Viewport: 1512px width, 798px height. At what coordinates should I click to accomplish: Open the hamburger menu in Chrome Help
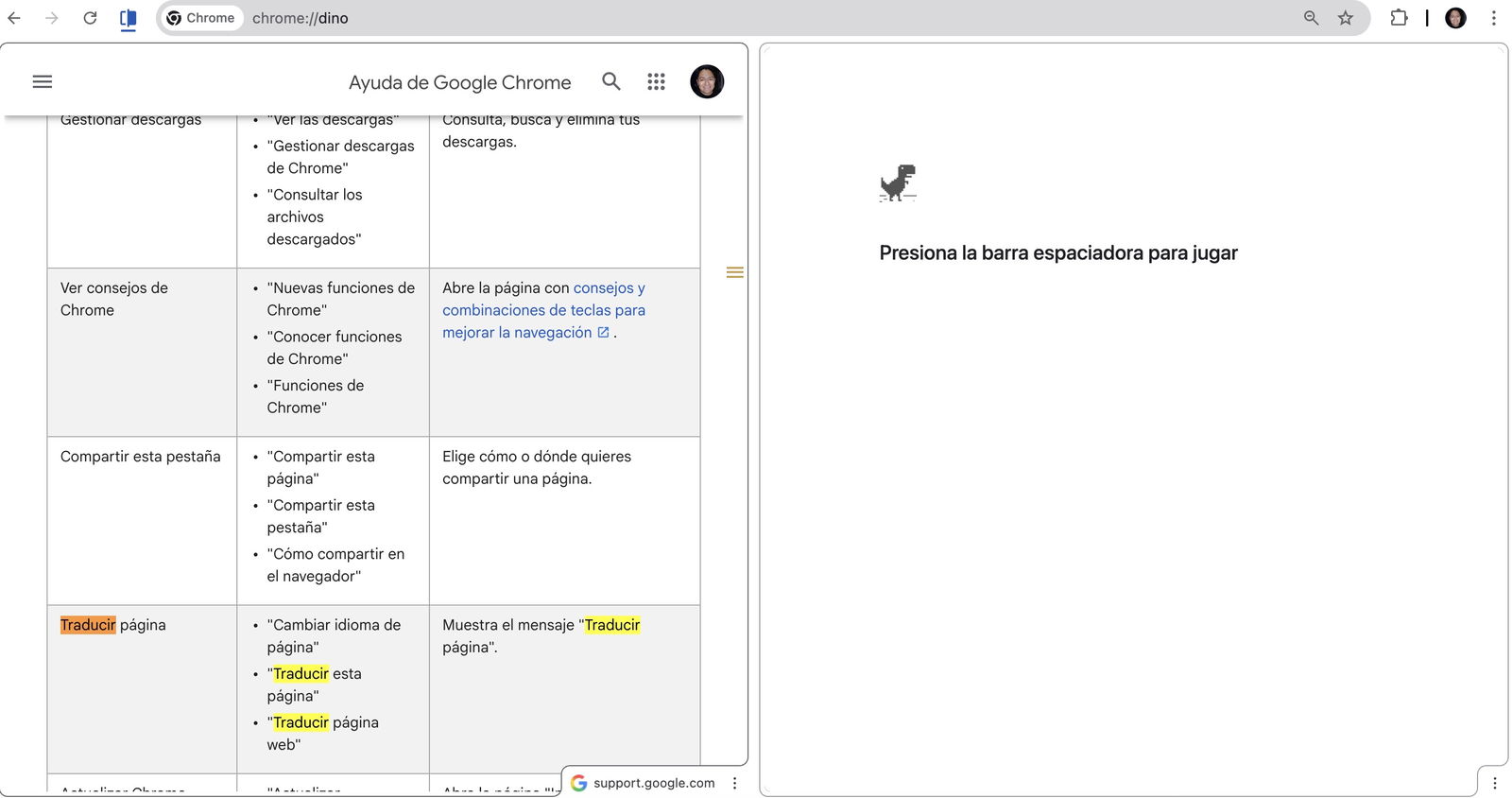click(x=43, y=82)
